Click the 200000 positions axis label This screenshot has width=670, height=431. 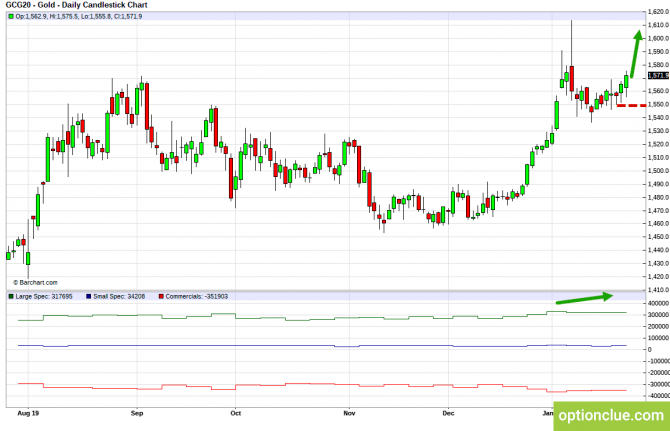[x=658, y=326]
